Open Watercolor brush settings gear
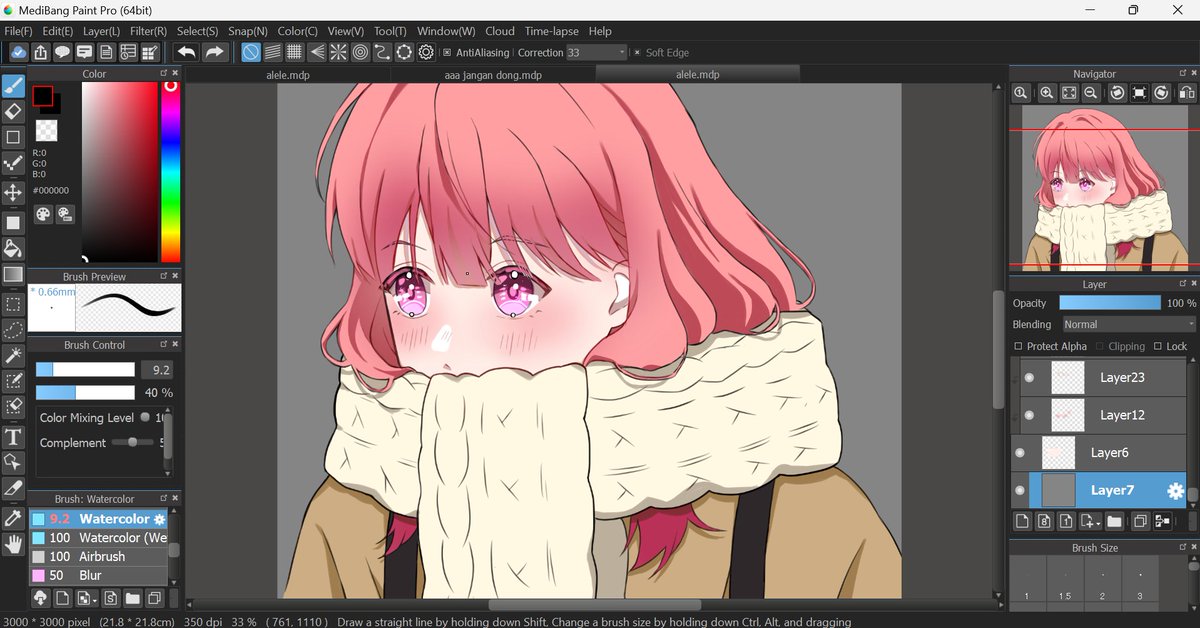 pyautogui.click(x=158, y=519)
